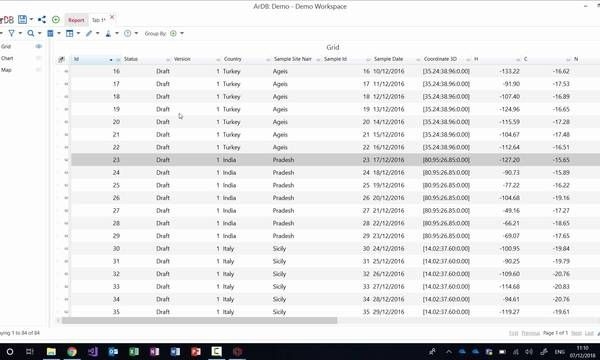
Task: Toggle the Chart visibility eye
Action: tap(39, 58)
